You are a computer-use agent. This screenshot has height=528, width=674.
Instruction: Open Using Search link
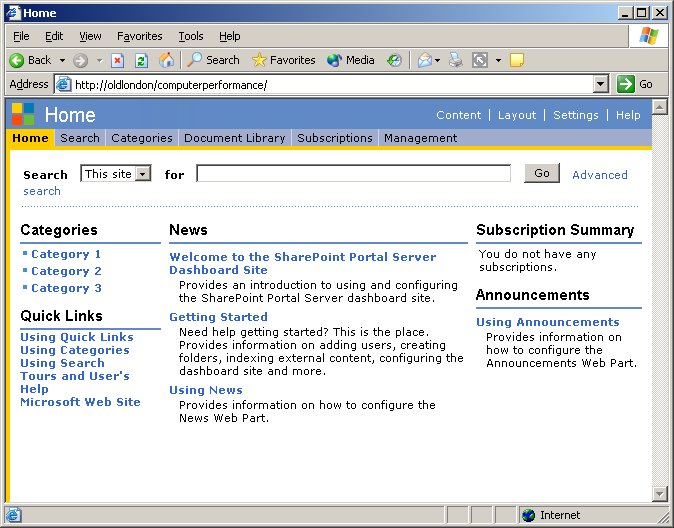62,363
